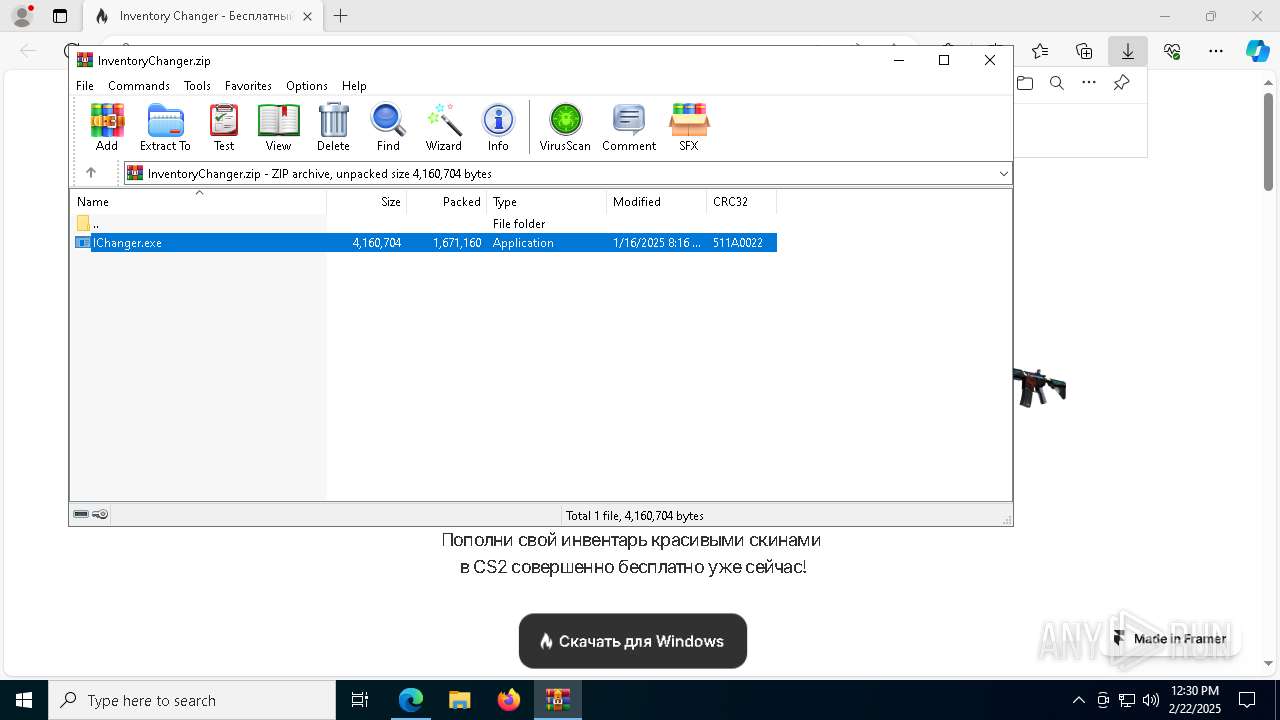
Task: Open the Edge tab actions menu
Action: [60, 16]
